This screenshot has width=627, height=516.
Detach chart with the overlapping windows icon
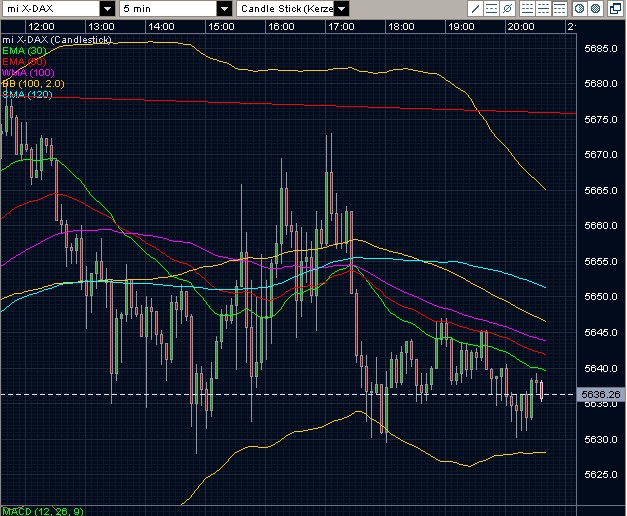click(614, 8)
